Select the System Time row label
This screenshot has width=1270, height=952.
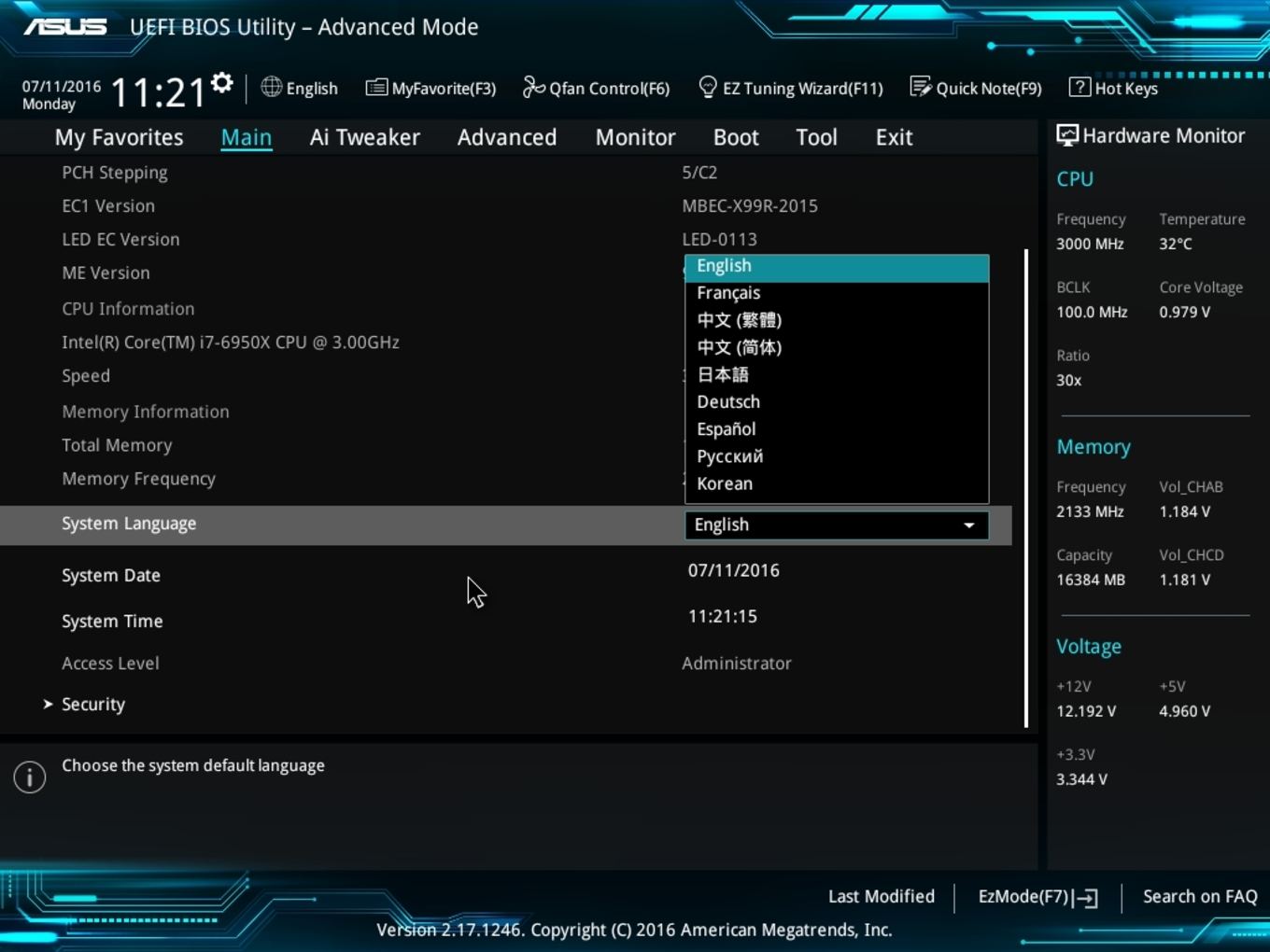coord(112,622)
